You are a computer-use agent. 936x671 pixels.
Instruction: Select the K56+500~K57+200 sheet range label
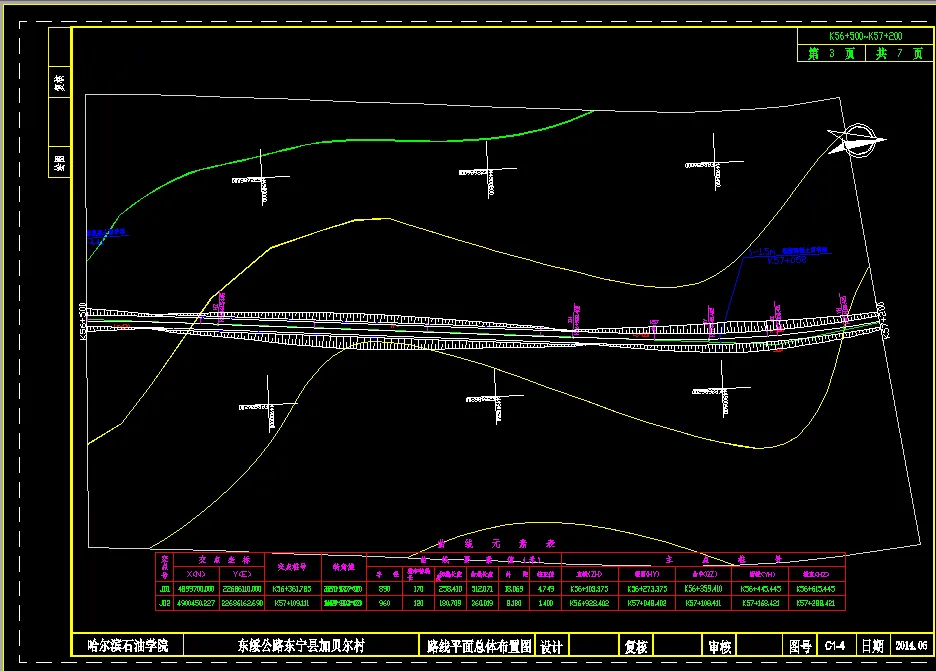pos(865,36)
